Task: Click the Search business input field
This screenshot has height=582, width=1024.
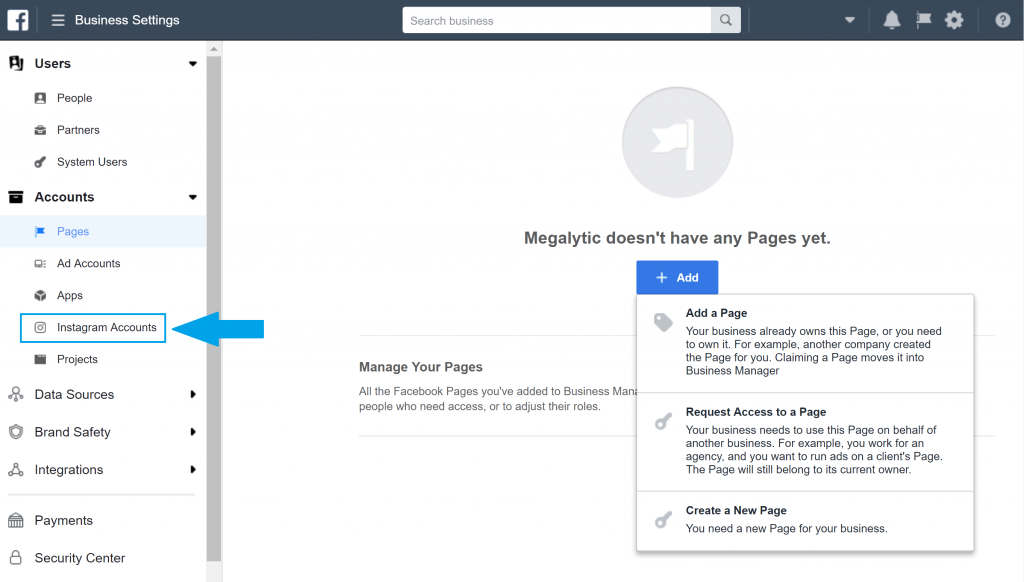Action: pos(557,20)
